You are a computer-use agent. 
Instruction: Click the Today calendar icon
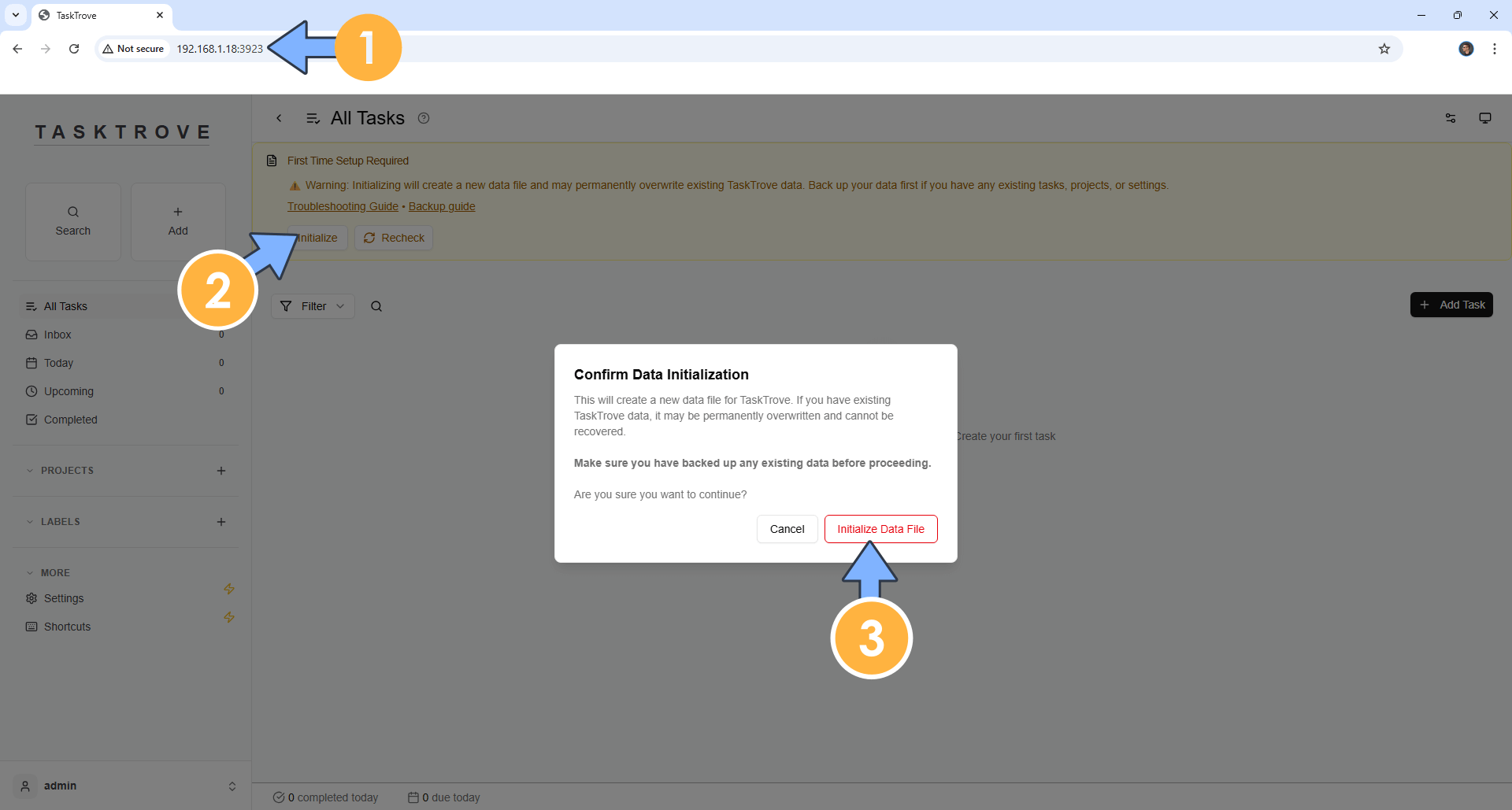[x=31, y=363]
